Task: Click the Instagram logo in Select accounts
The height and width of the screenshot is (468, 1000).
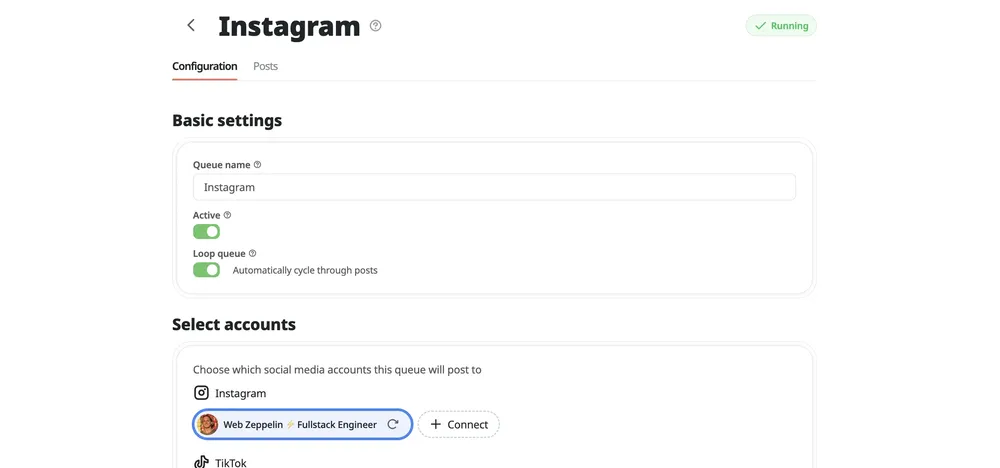Action: click(x=201, y=394)
